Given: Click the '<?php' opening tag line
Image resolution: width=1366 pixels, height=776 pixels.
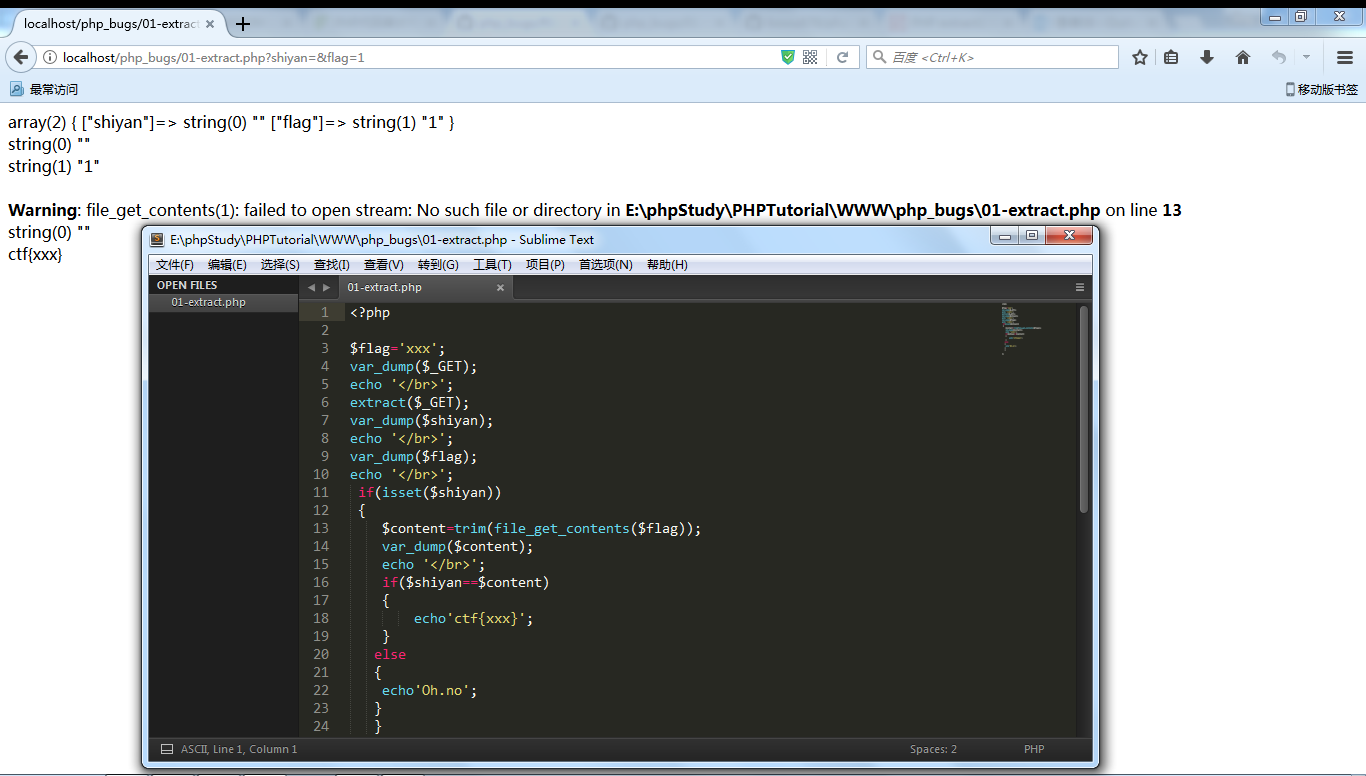Looking at the screenshot, I should tap(370, 312).
